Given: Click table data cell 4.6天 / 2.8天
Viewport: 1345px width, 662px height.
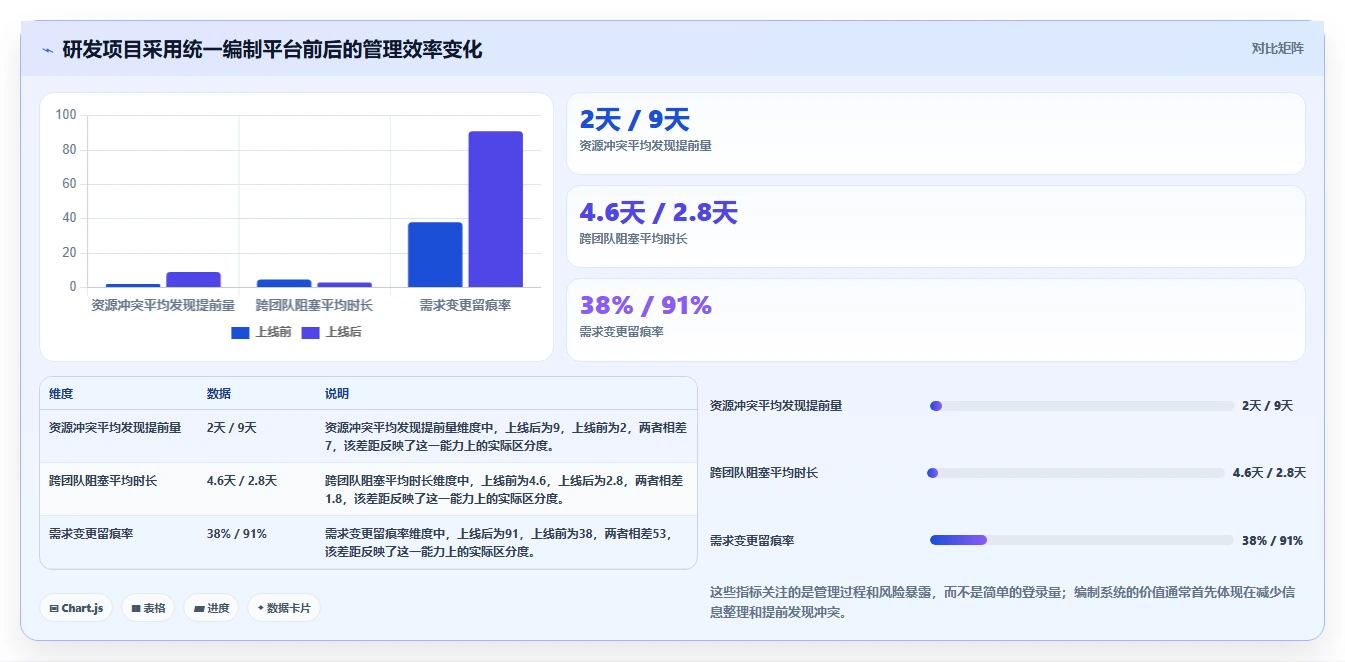Looking at the screenshot, I should pyautogui.click(x=242, y=480).
